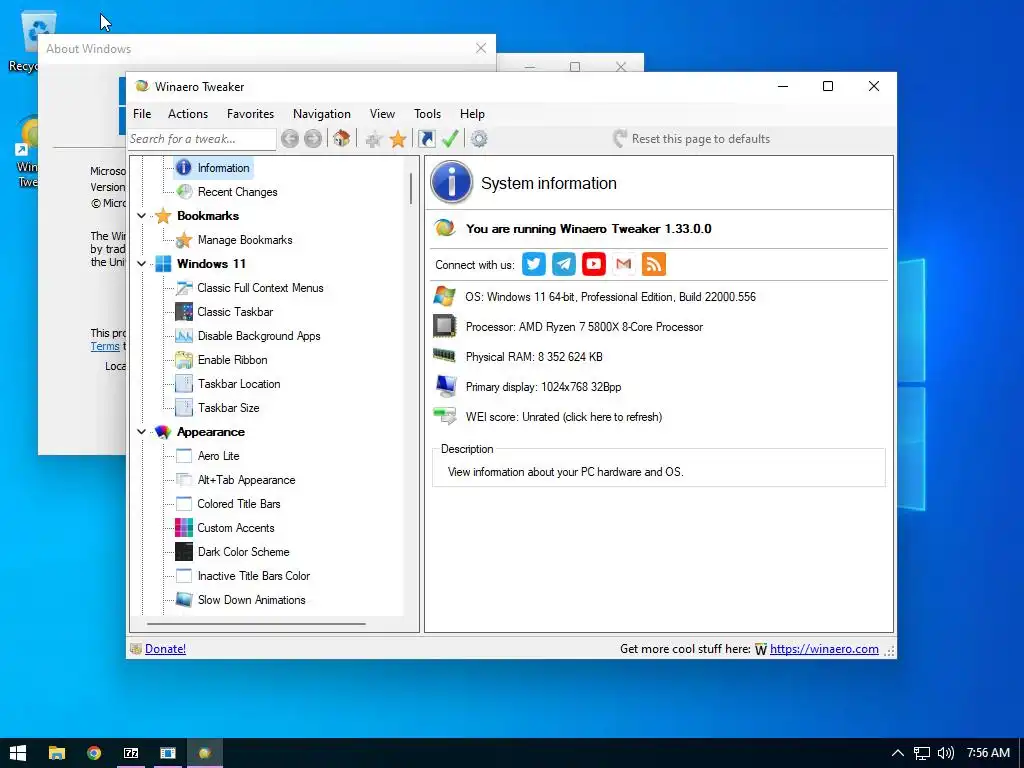The width and height of the screenshot is (1024, 768).
Task: Click the Terms link in About Windows
Action: tap(105, 346)
